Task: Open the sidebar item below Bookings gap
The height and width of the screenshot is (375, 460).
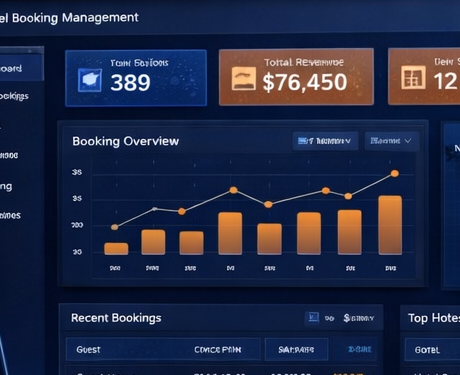Action: point(9,155)
